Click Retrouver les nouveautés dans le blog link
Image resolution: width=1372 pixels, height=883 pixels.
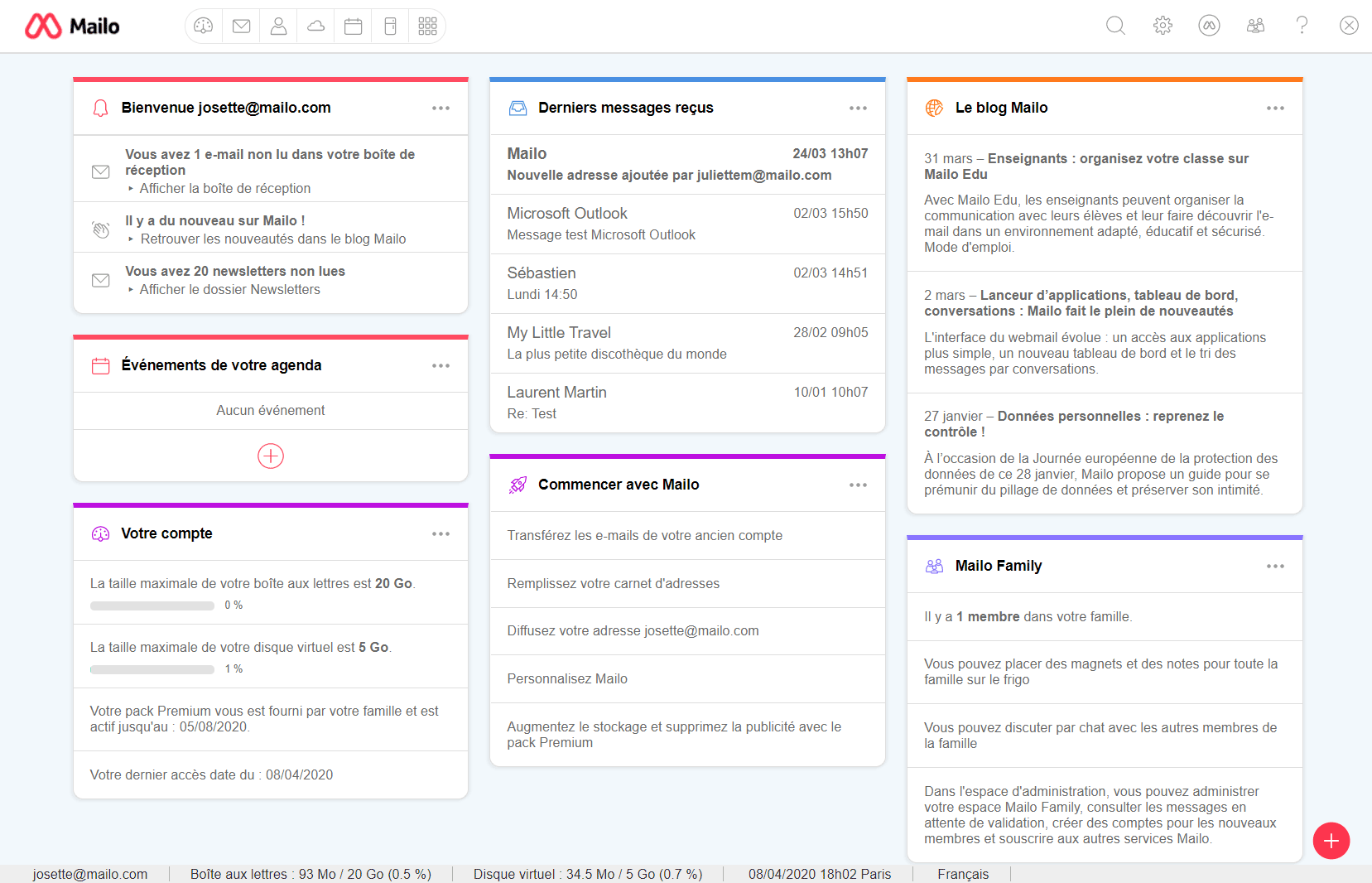(x=272, y=239)
